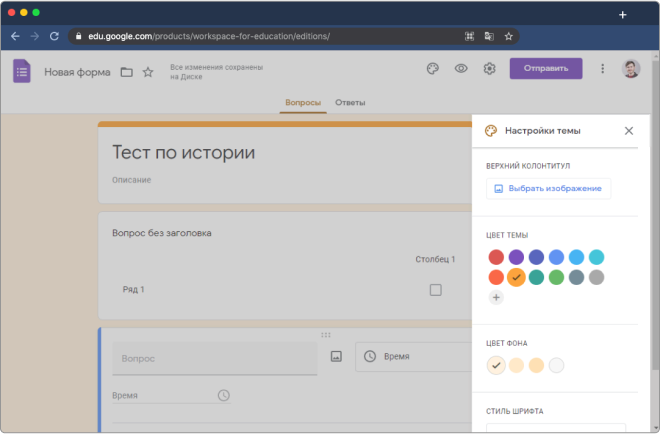
Task: Grab the question drag handle dots
Action: (326, 335)
